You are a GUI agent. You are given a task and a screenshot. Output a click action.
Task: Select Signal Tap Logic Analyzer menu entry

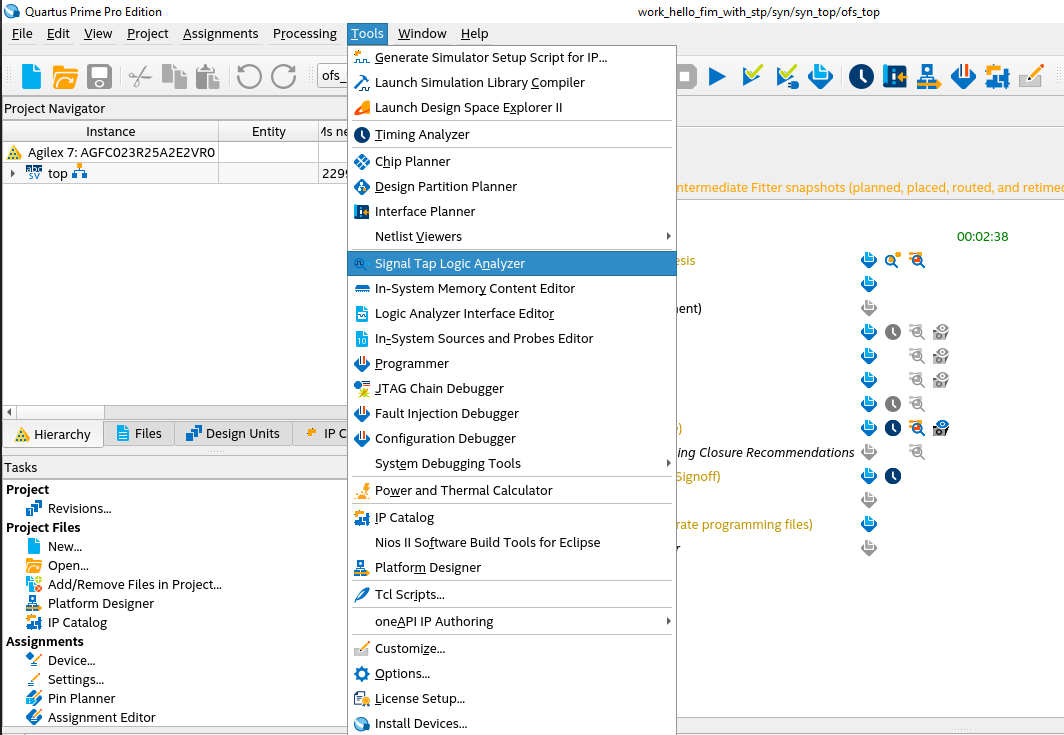[x=449, y=264]
